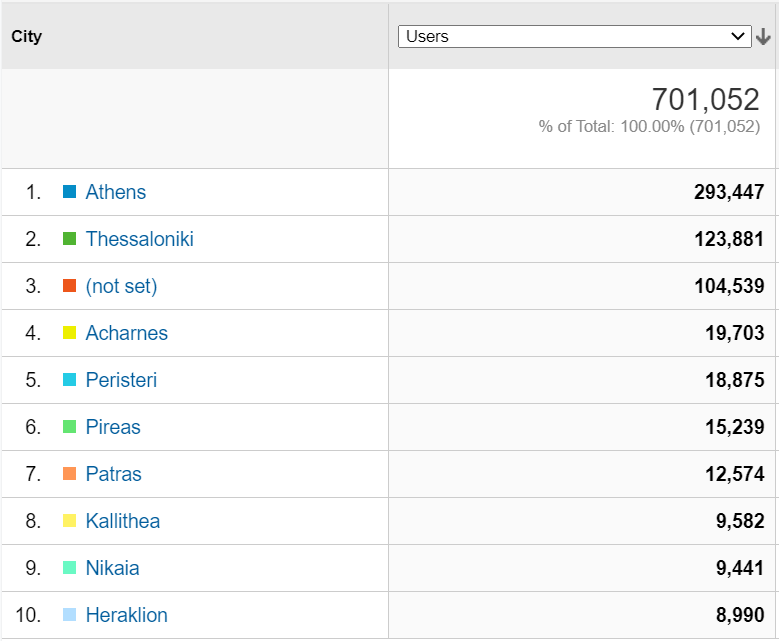Click the orange-red swatch beside (not set)

click(x=69, y=286)
